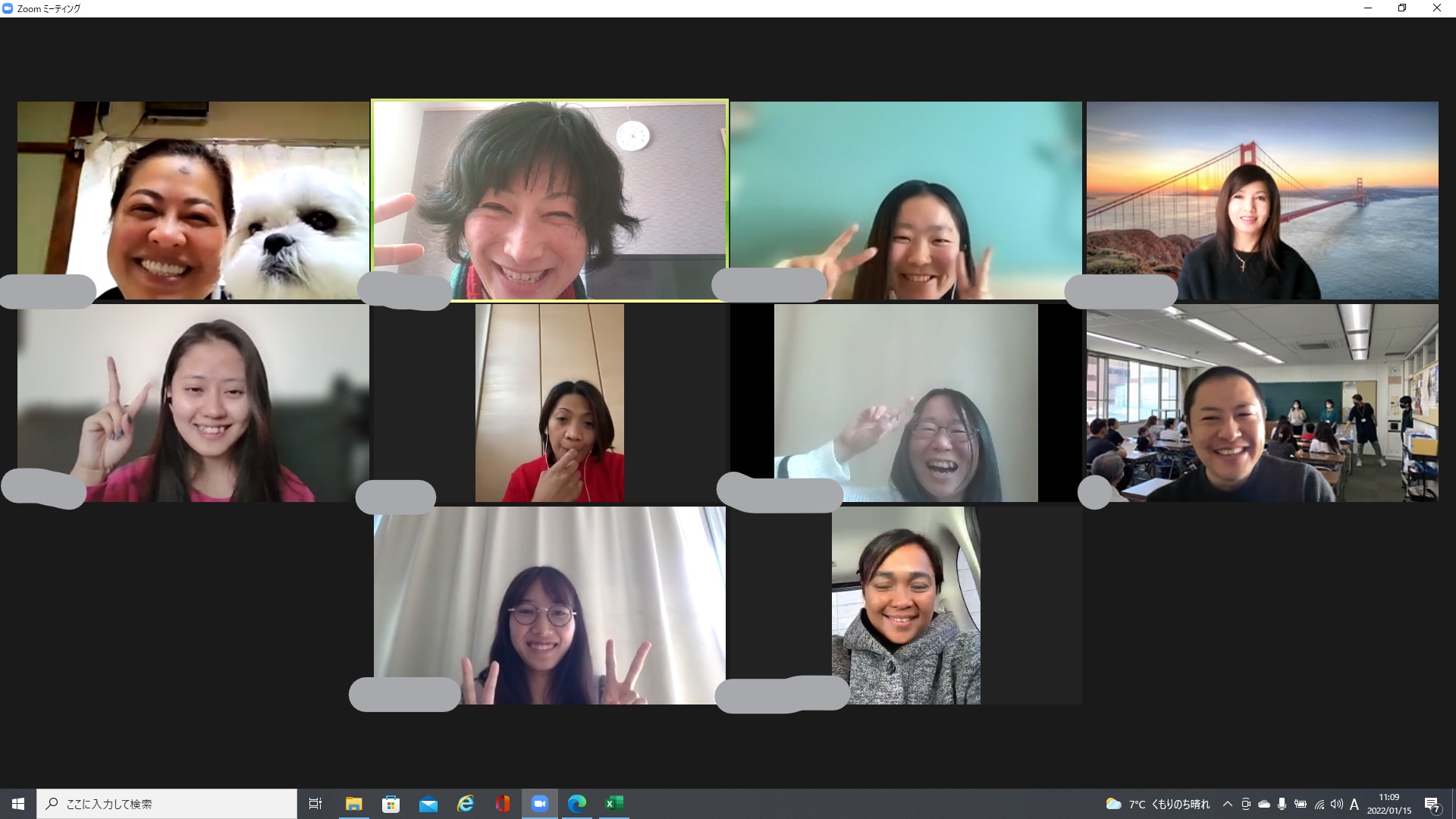Open the Windows Start menu
This screenshot has width=1456, height=819.
(18, 804)
